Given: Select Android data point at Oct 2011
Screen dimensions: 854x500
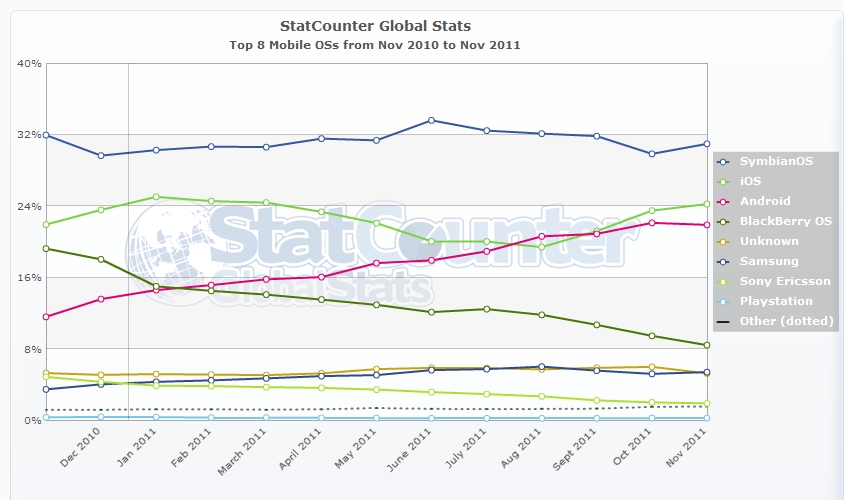Looking at the screenshot, I should pos(652,223).
